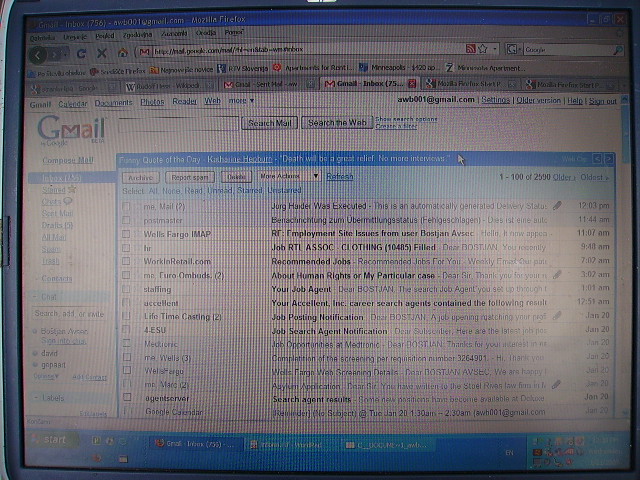
Task: Click Sign out link
Action: click(602, 101)
